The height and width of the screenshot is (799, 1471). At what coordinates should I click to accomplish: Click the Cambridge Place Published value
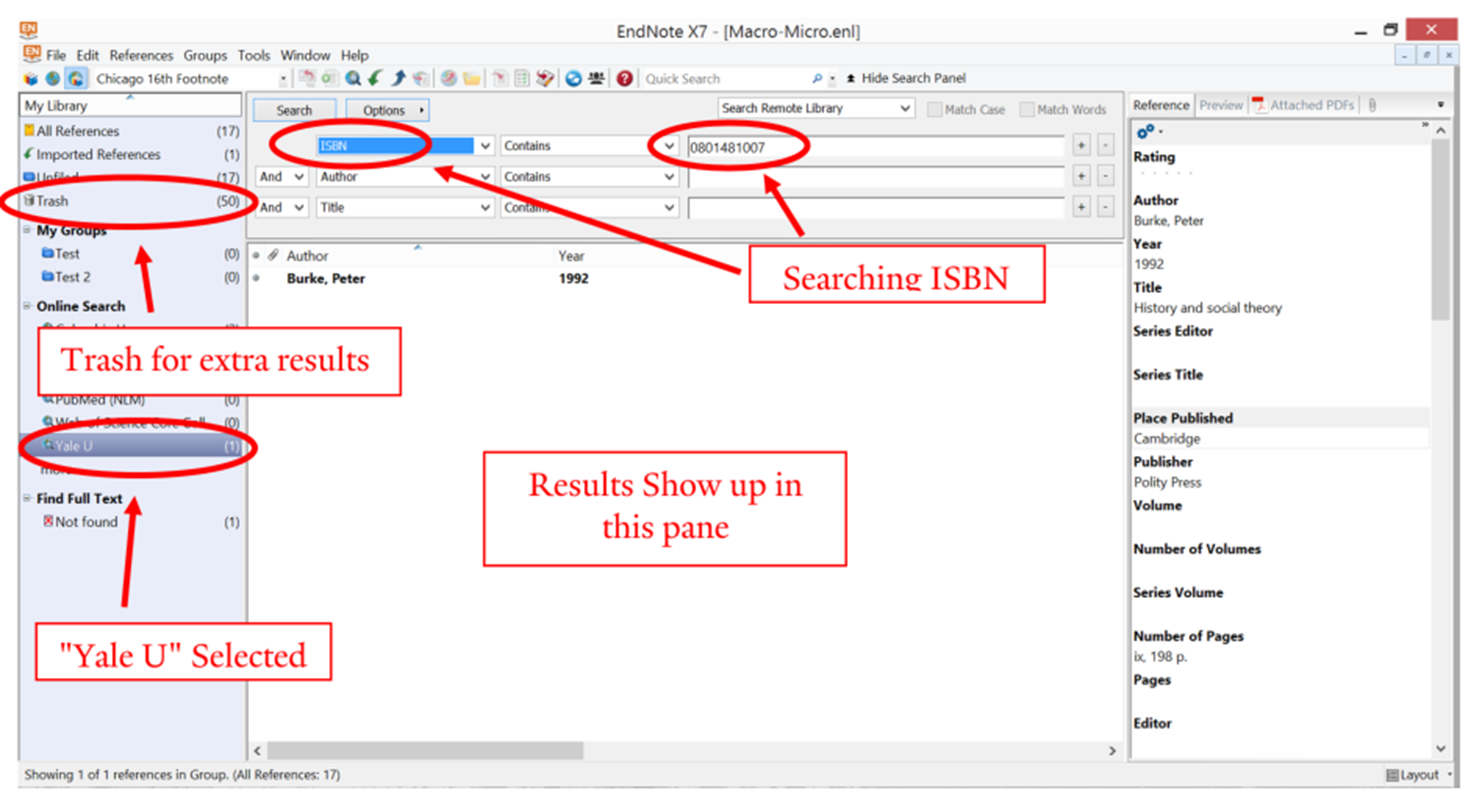[x=1167, y=439]
